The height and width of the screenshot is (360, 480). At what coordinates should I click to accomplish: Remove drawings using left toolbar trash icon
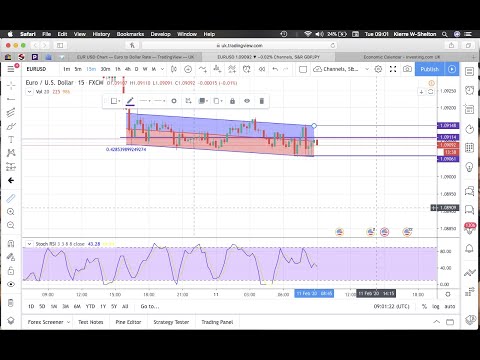[x=11, y=303]
